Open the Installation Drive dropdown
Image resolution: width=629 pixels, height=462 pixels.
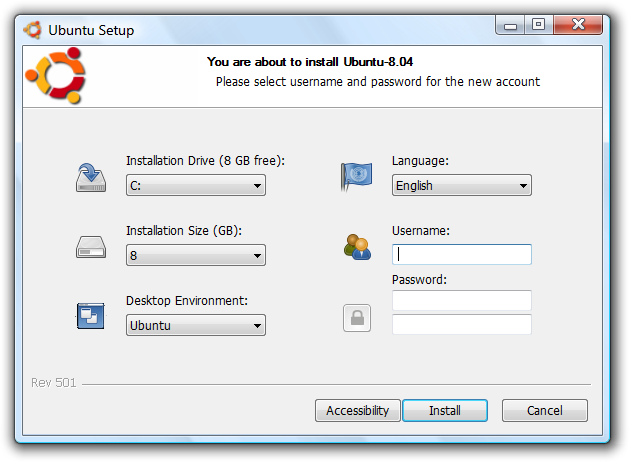(195, 185)
